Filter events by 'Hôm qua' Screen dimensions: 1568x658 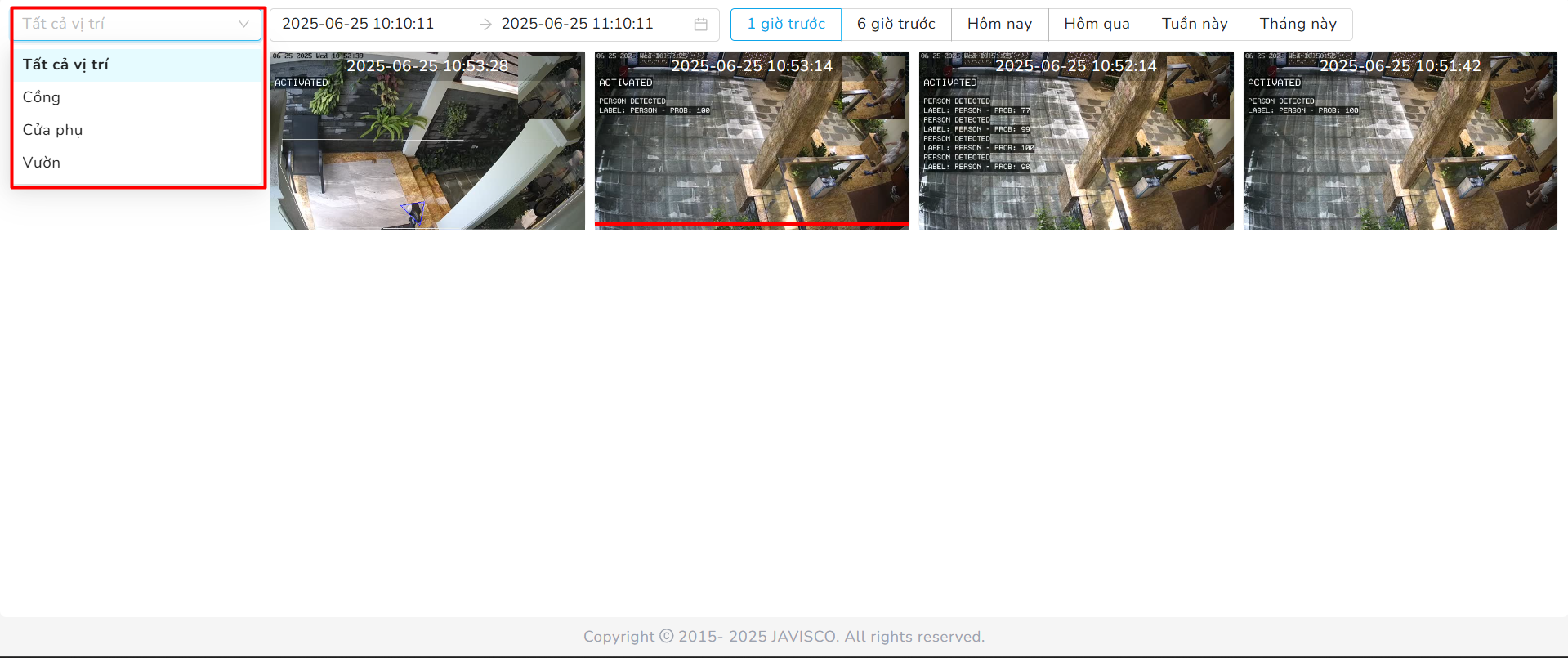(x=1097, y=25)
